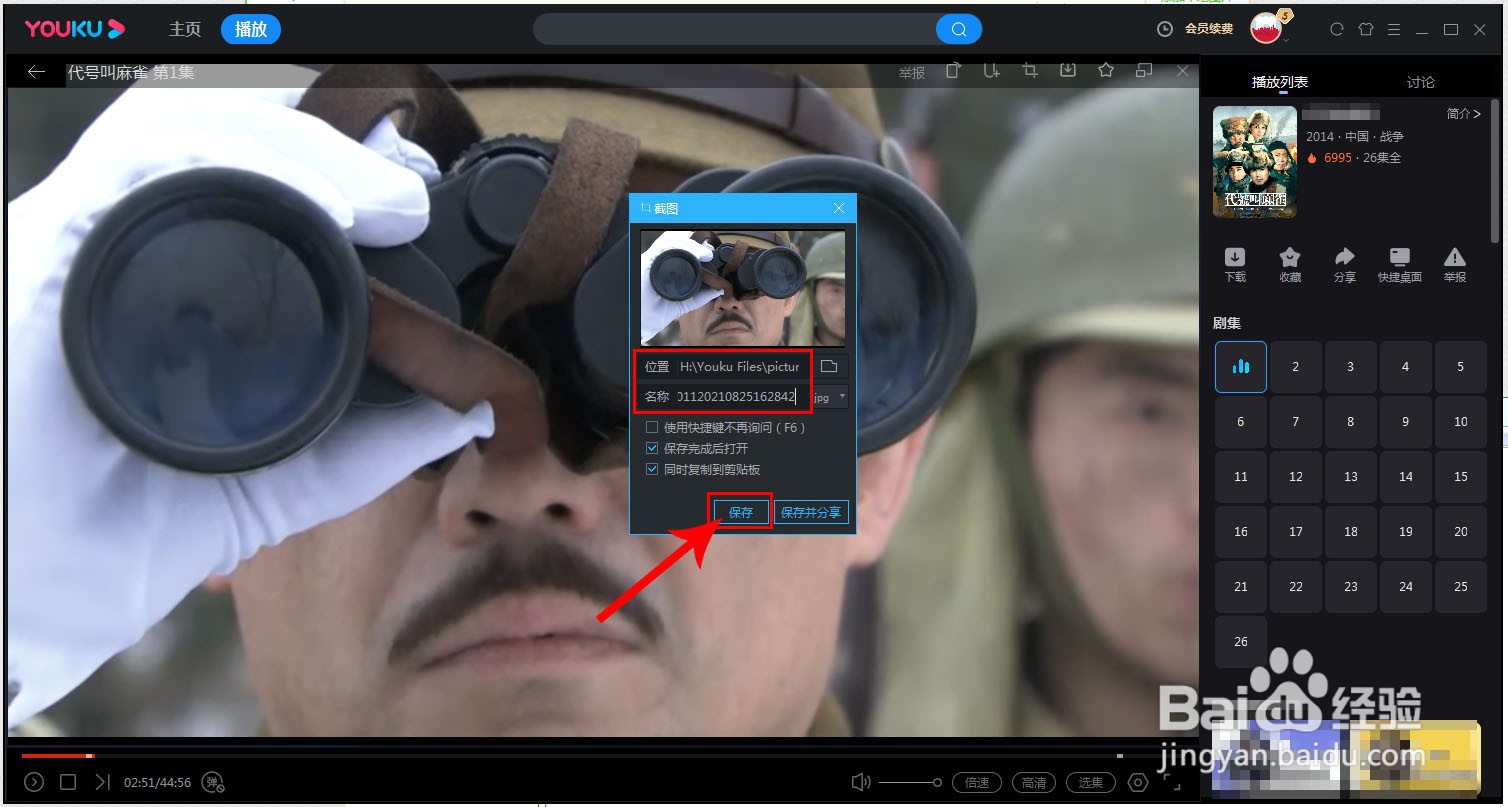The image size is (1508, 807).
Task: Click the 举报 warning triangle icon in sidebar
Action: (1455, 257)
